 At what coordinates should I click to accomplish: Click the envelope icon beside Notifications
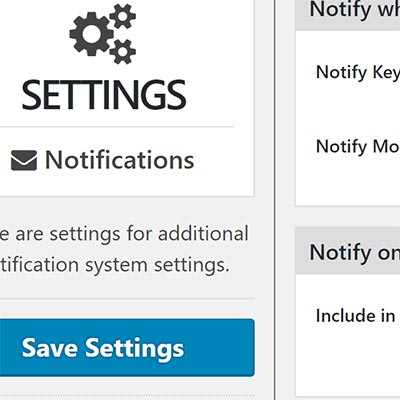click(x=24, y=160)
